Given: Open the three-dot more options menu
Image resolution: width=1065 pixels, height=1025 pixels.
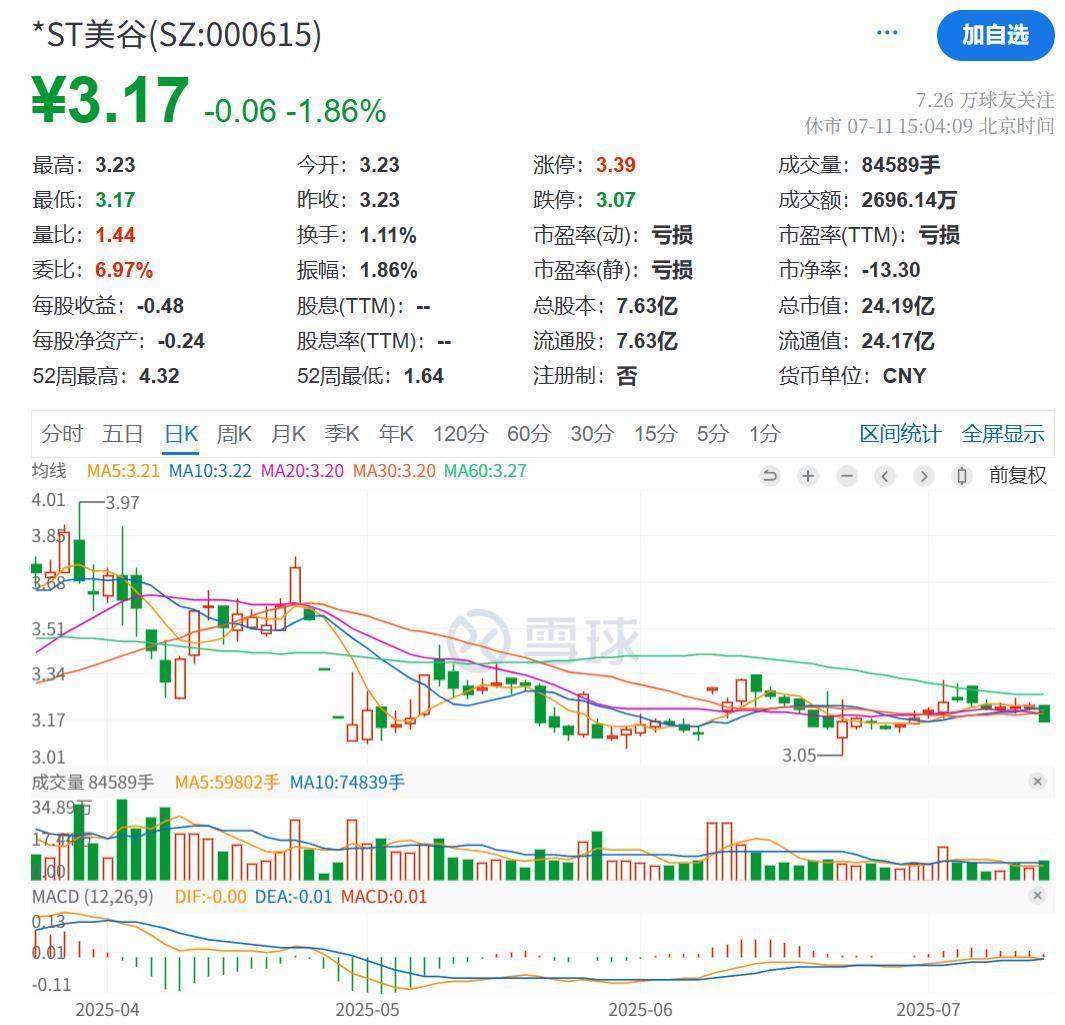Looking at the screenshot, I should click(886, 33).
